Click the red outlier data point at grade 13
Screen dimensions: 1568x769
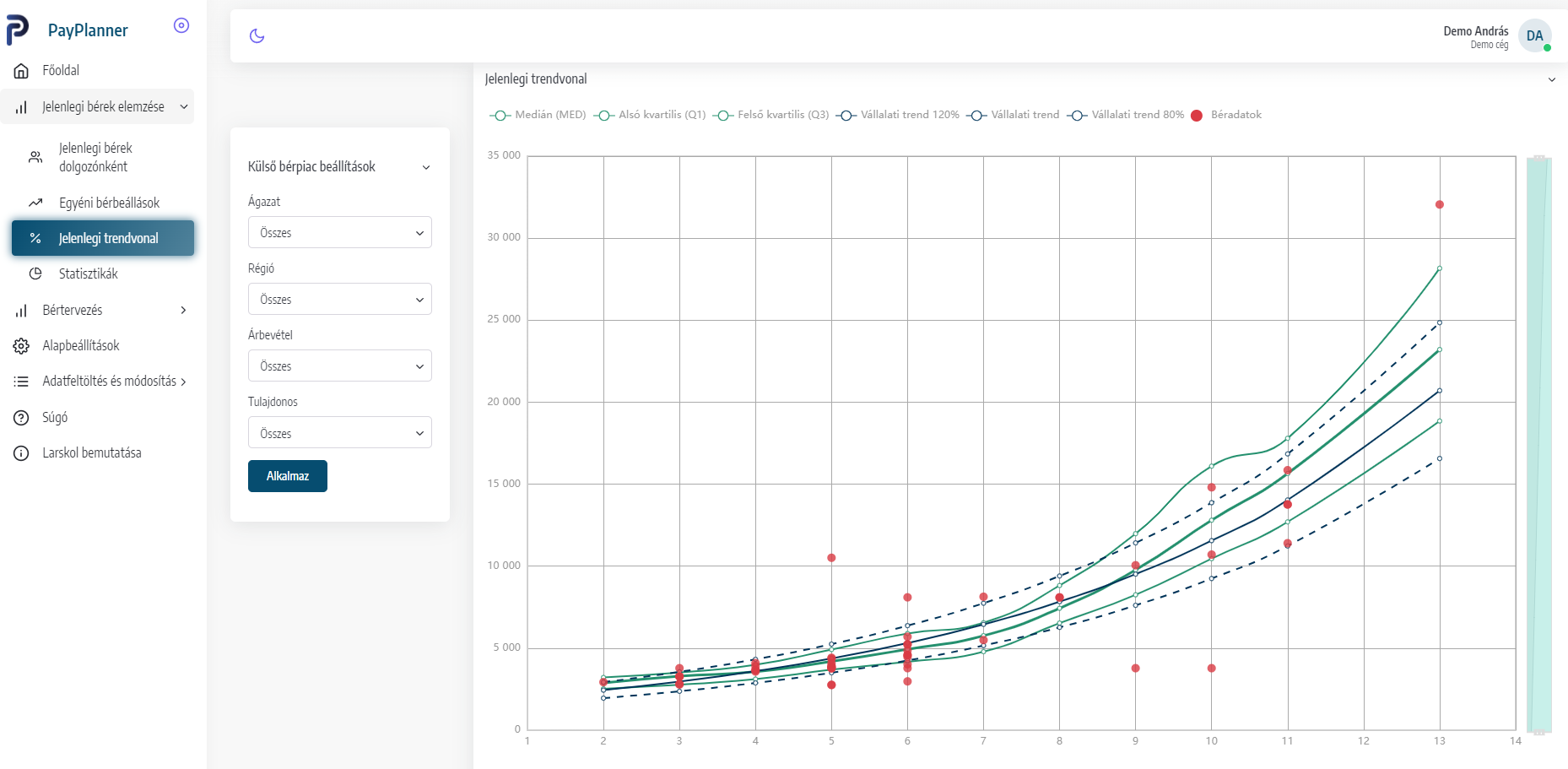tap(1440, 204)
